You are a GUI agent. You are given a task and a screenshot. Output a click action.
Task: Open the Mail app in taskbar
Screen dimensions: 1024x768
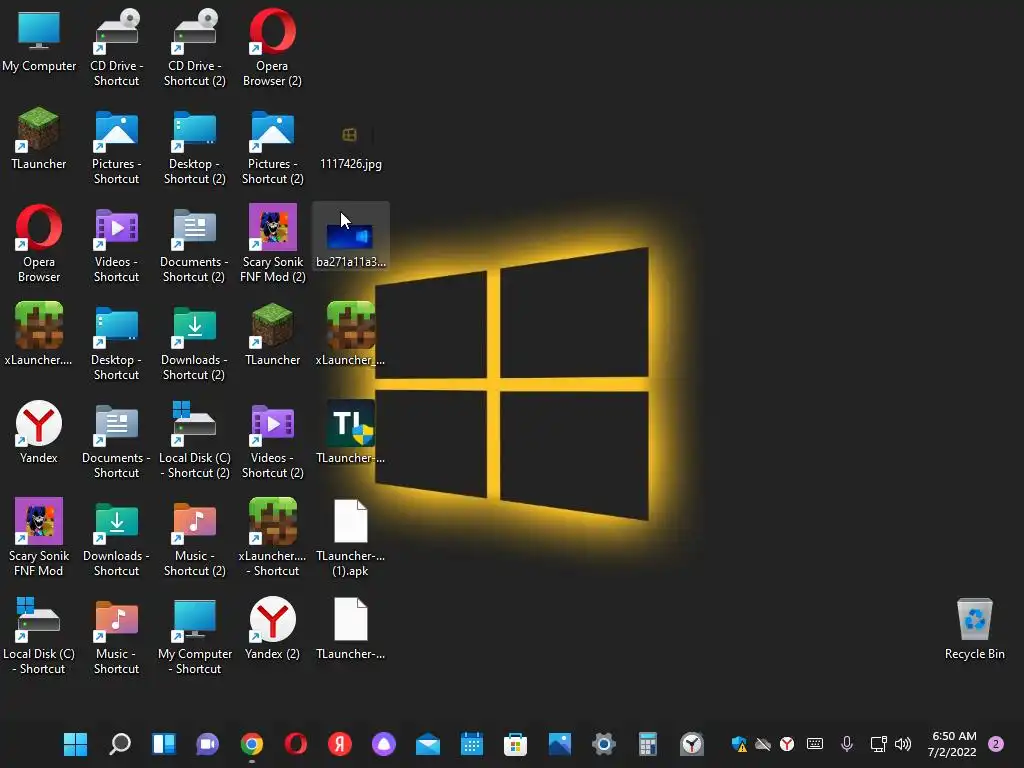click(428, 744)
